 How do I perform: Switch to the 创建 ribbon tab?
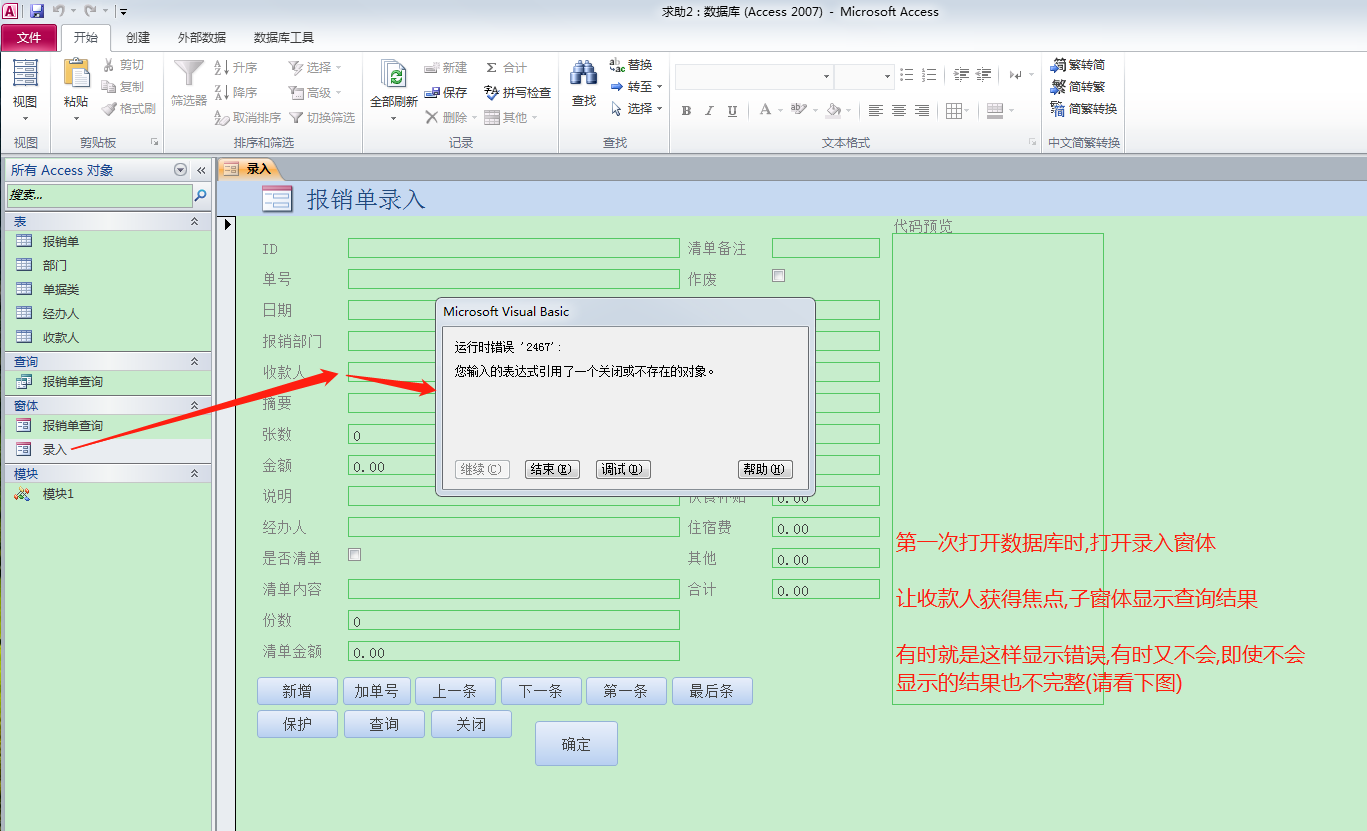(138, 38)
